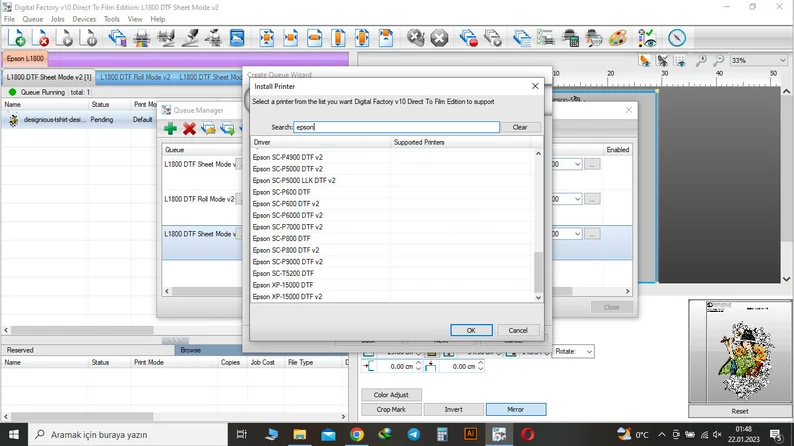Toggle the orange brush preview eye icon
The width and height of the screenshot is (794, 446).
(x=645, y=61)
